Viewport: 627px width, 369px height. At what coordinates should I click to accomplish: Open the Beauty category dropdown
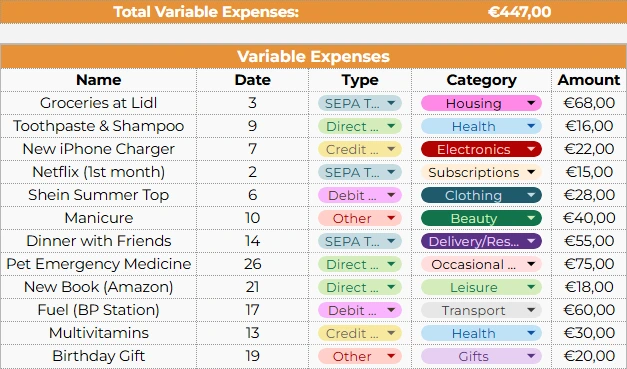[481, 218]
